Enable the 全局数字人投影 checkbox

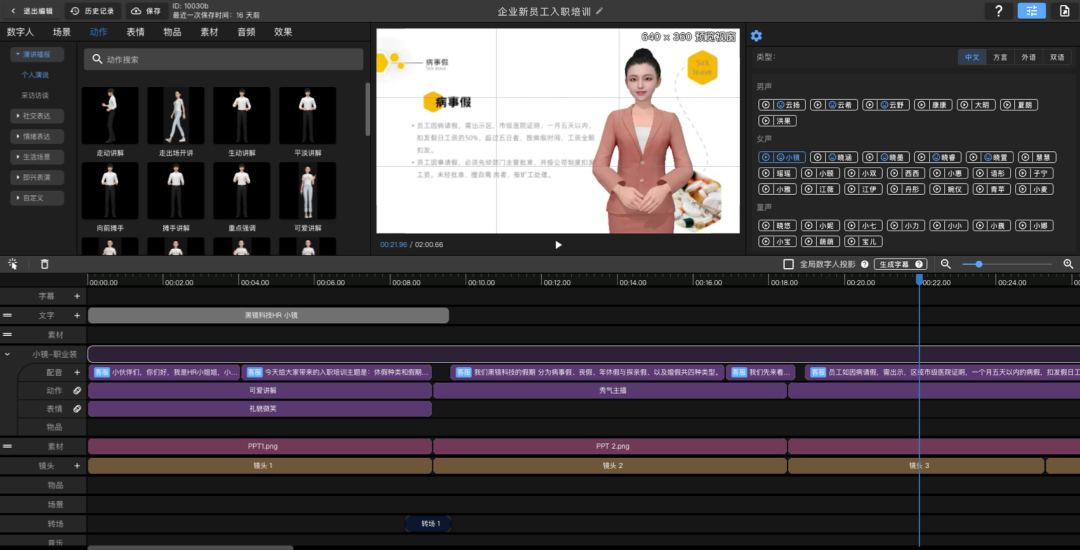point(788,264)
